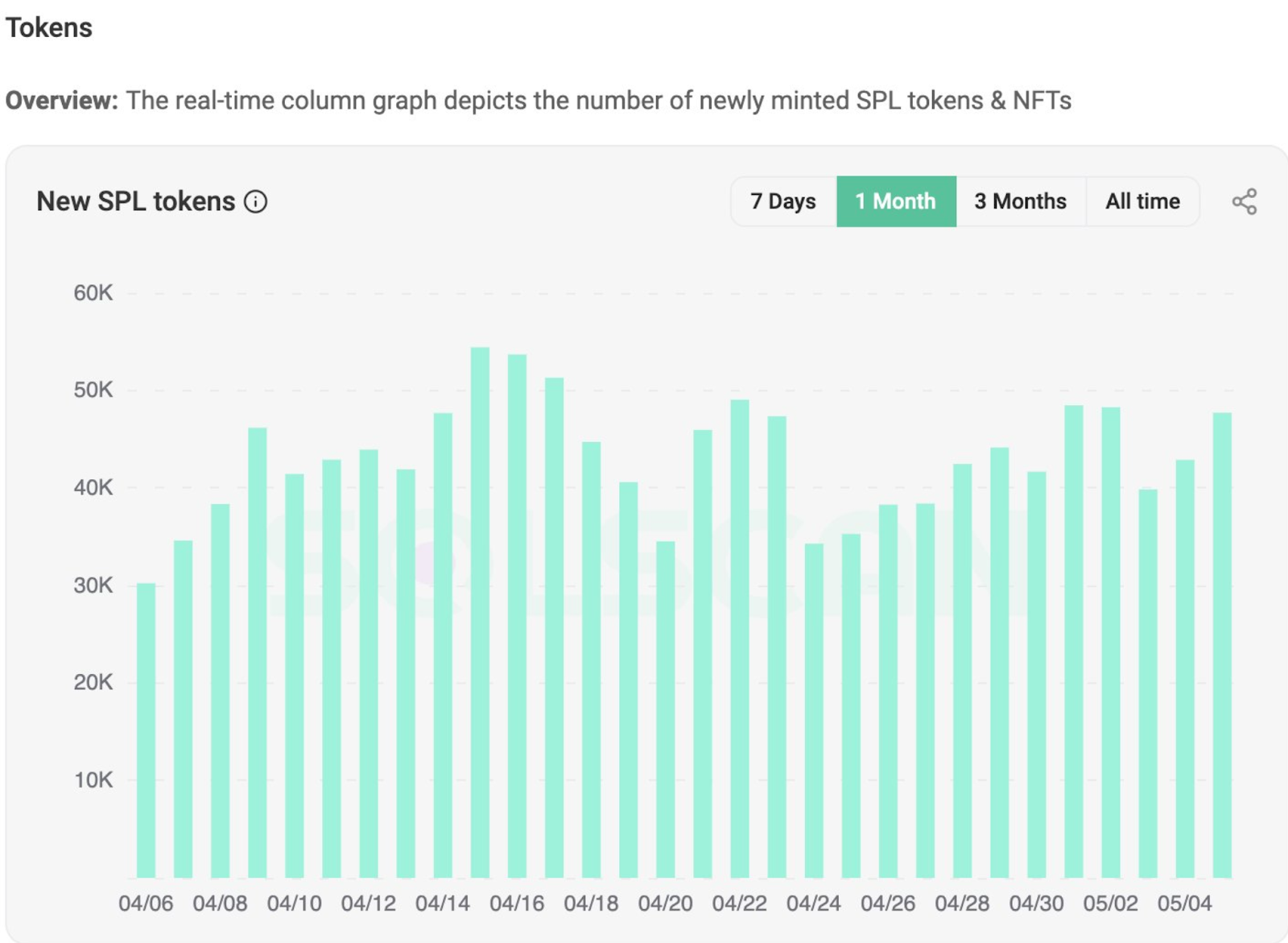Image resolution: width=1288 pixels, height=943 pixels.
Task: Select the bar for 04/22
Action: pos(740,639)
